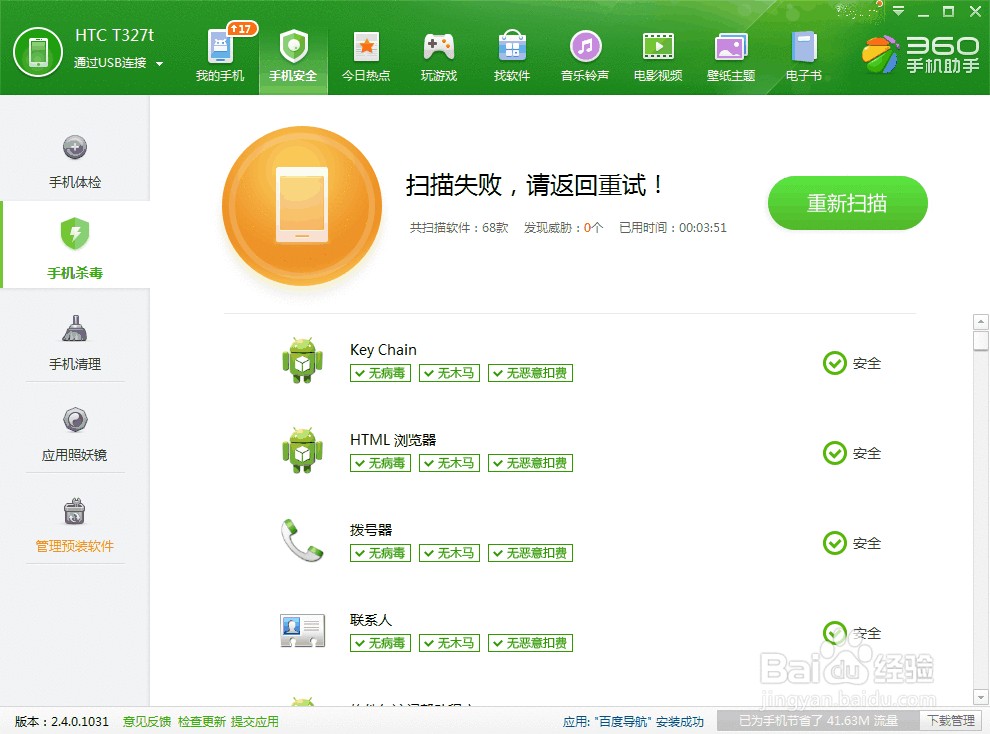990x734 pixels.
Task: Click the 无恶意扣费 tag under 联系人
Action: point(530,643)
